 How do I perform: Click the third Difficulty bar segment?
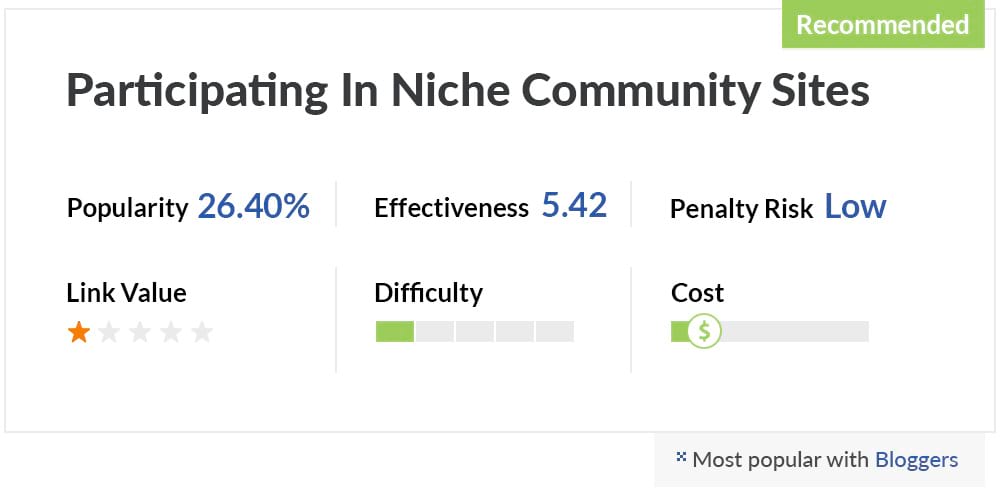474,332
